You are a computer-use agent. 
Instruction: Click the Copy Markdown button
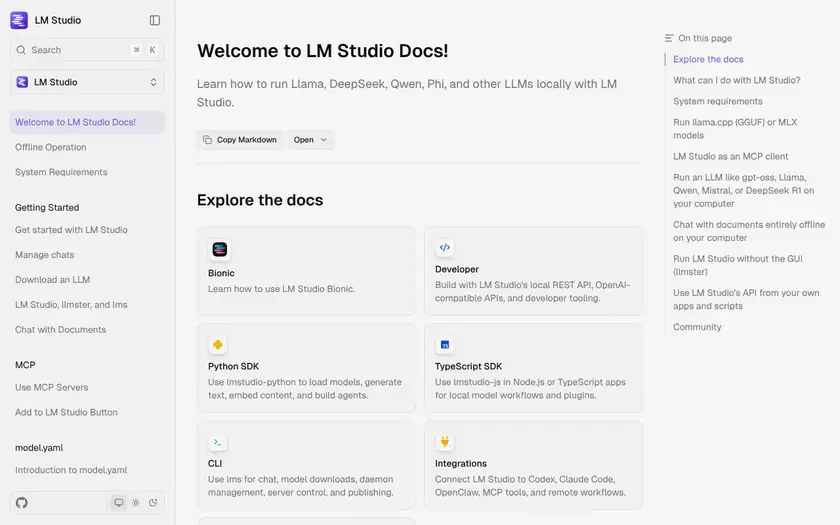pyautogui.click(x=239, y=140)
